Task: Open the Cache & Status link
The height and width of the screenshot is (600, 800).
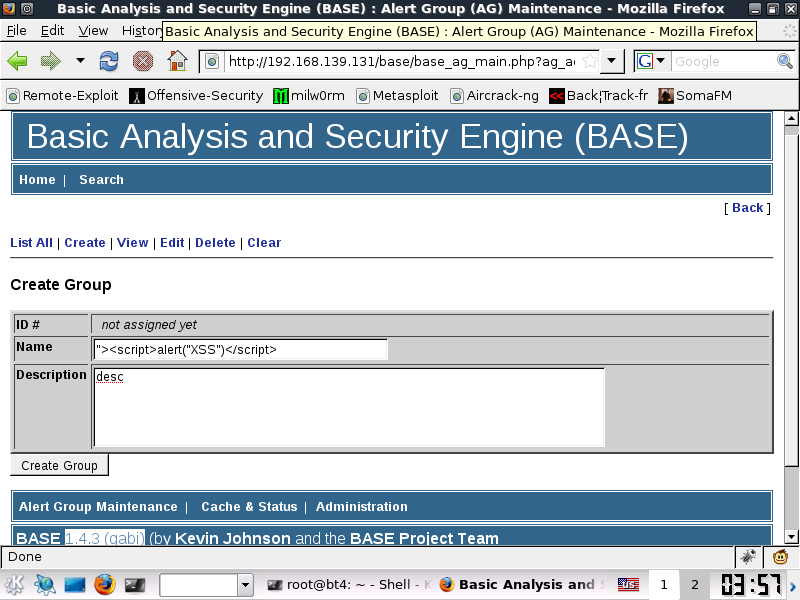Action: pos(249,507)
